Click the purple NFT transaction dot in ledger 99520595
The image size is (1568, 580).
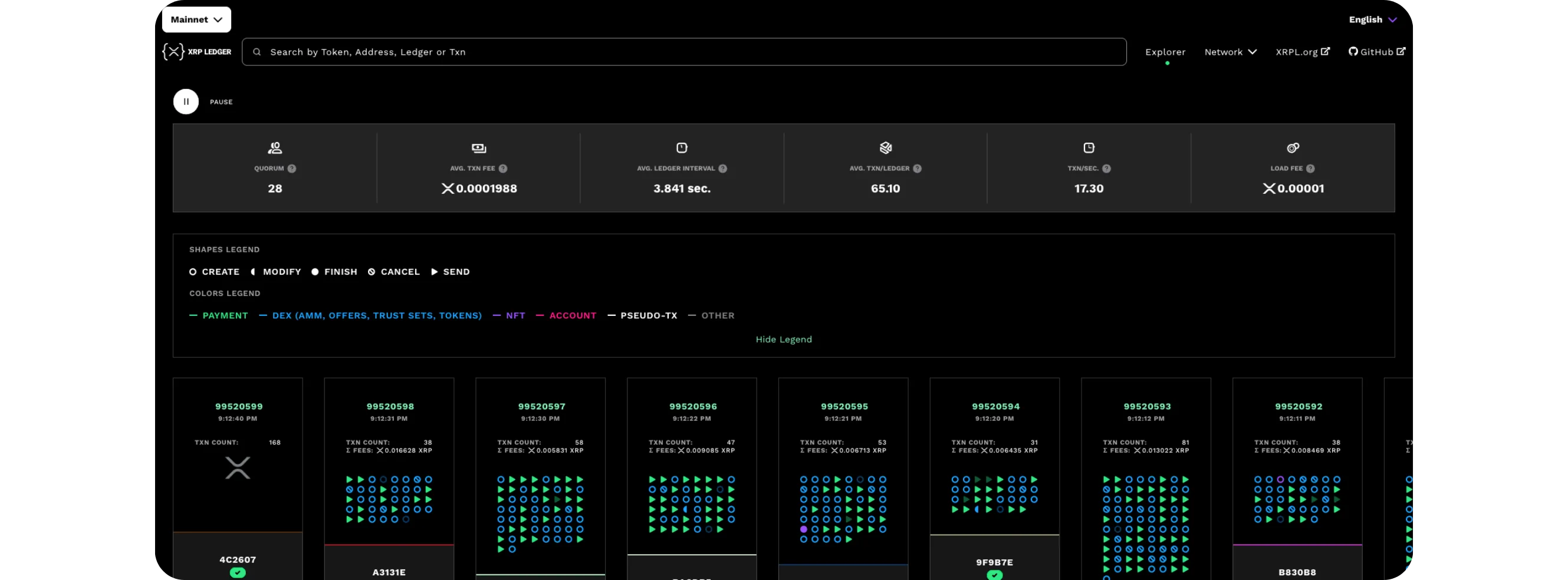click(x=804, y=529)
